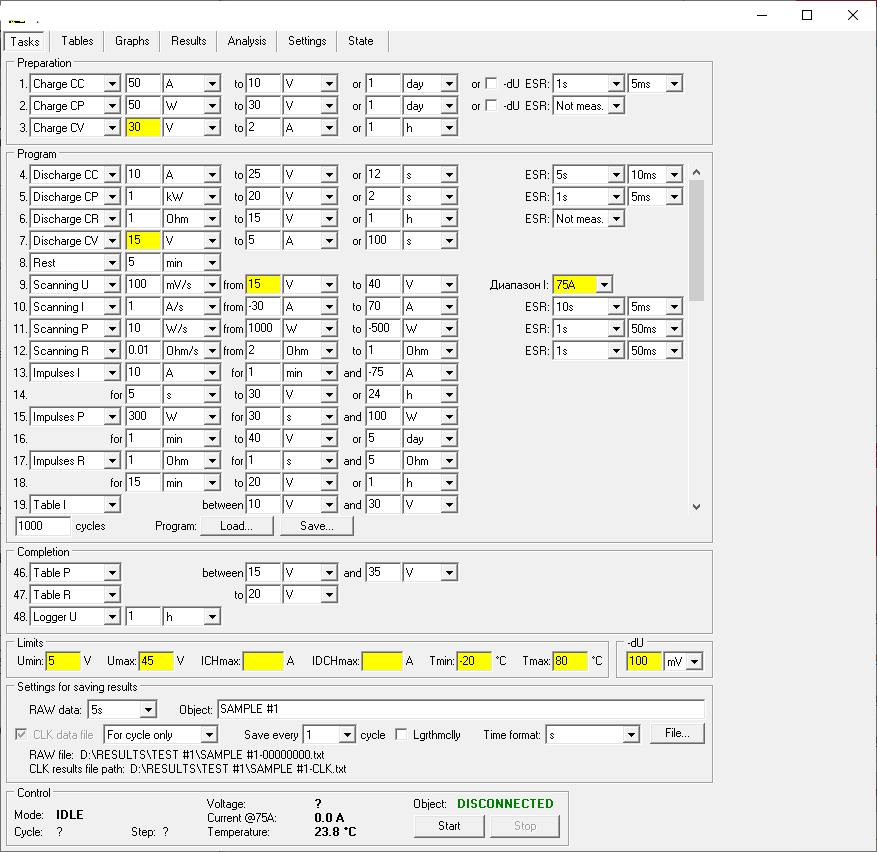Click the Umin limit field

(x=63, y=661)
